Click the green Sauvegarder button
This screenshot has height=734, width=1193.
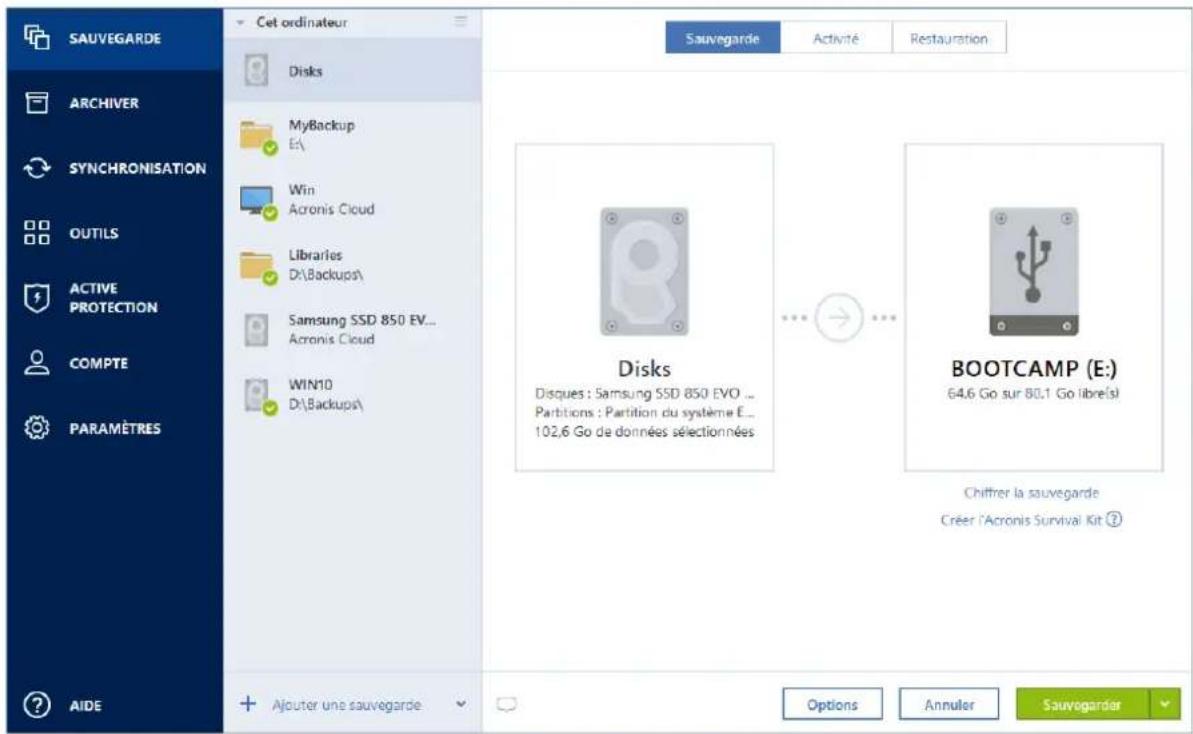(x=1081, y=704)
